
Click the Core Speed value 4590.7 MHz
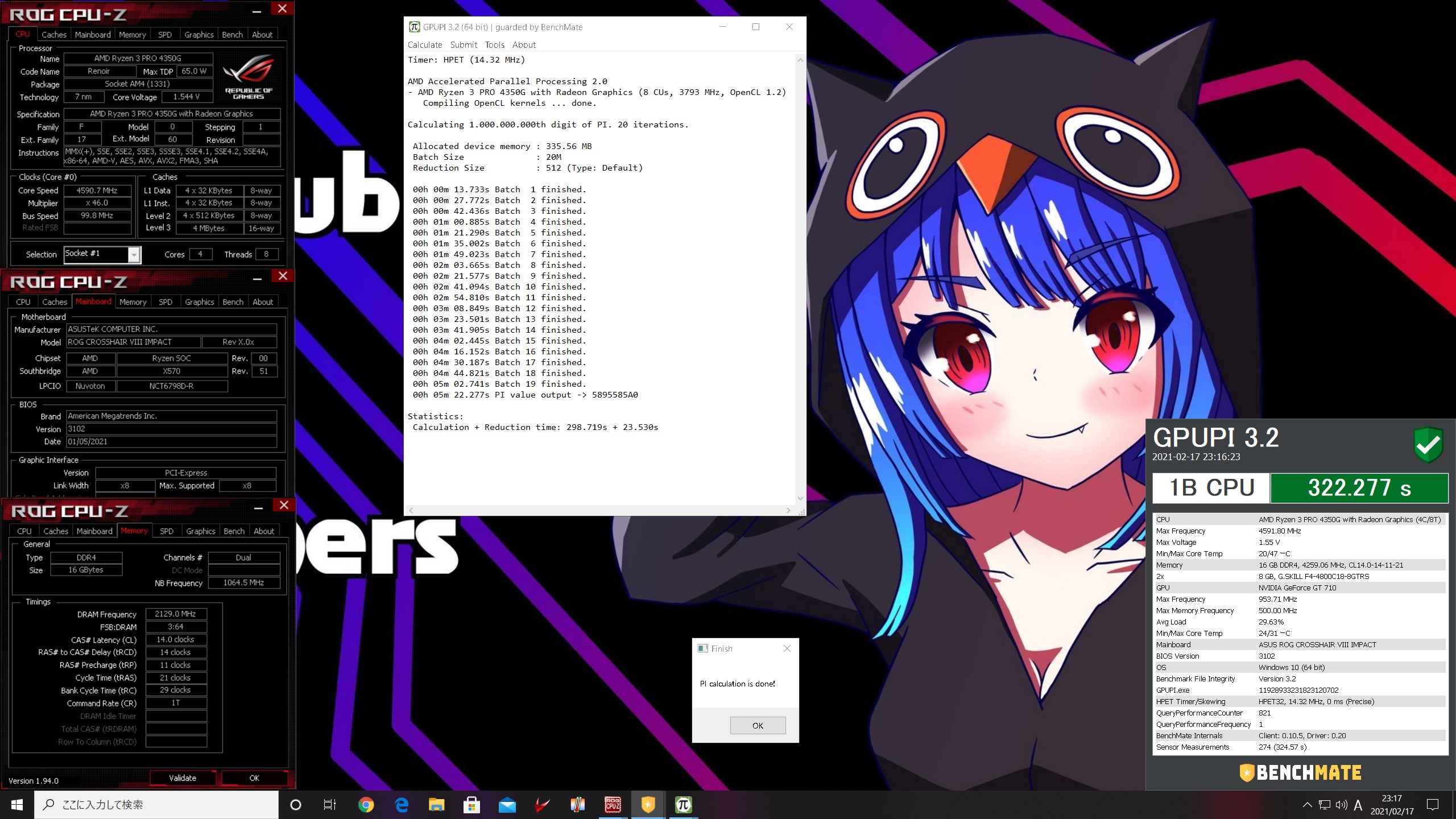pyautogui.click(x=97, y=191)
